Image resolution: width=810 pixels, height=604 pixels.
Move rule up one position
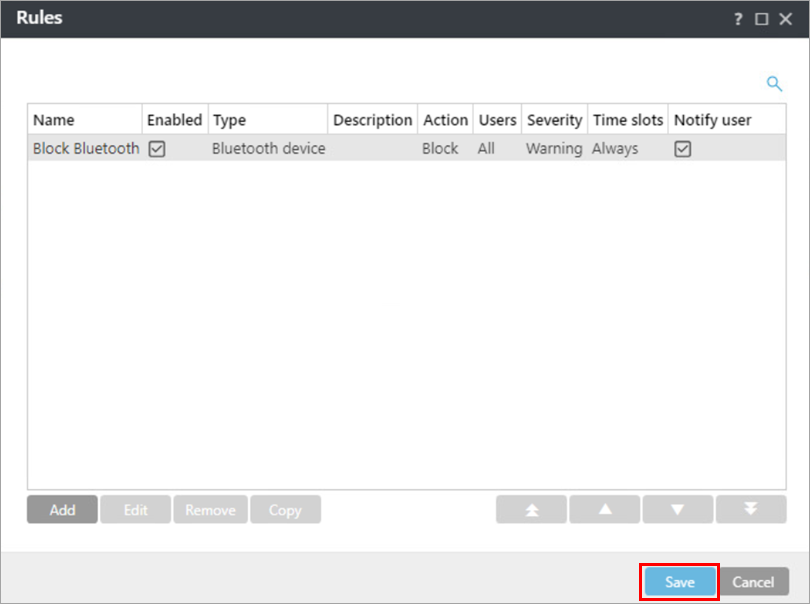click(605, 510)
